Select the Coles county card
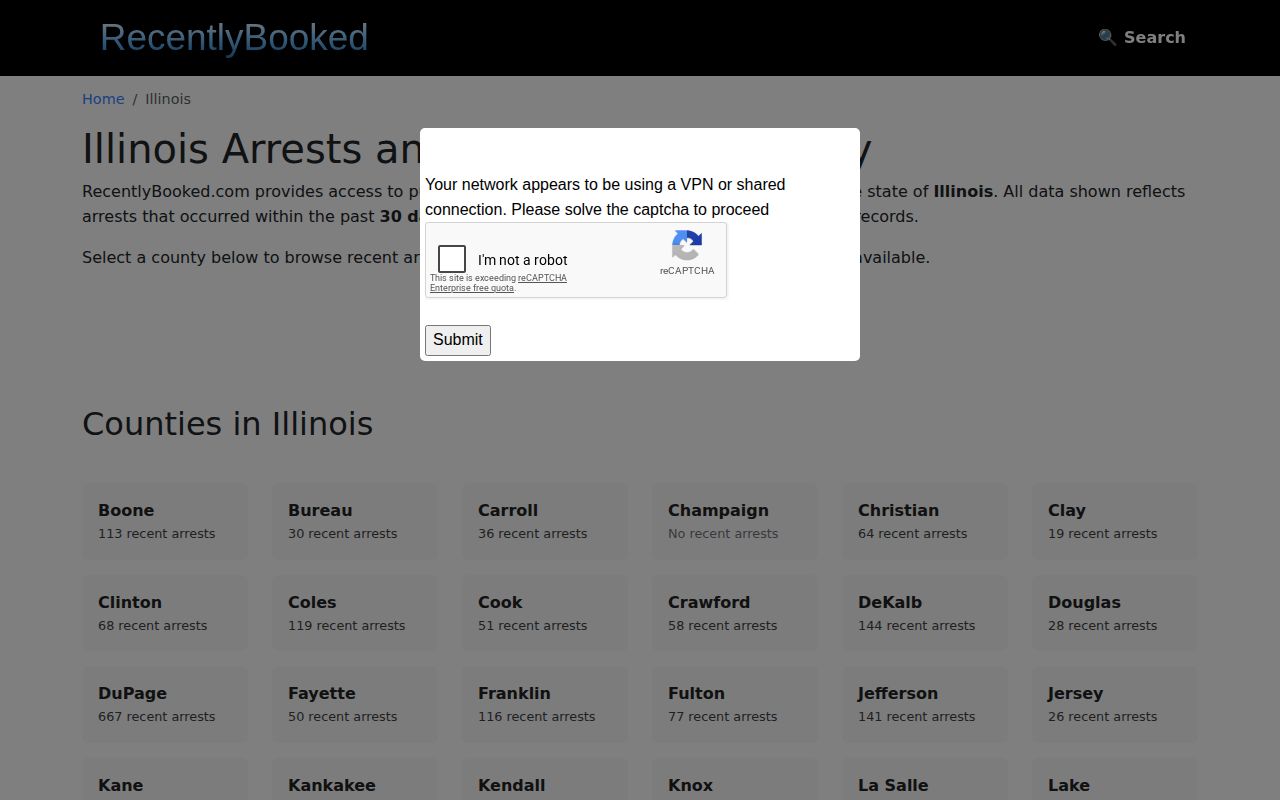Viewport: 1280px width, 800px height. click(x=355, y=613)
